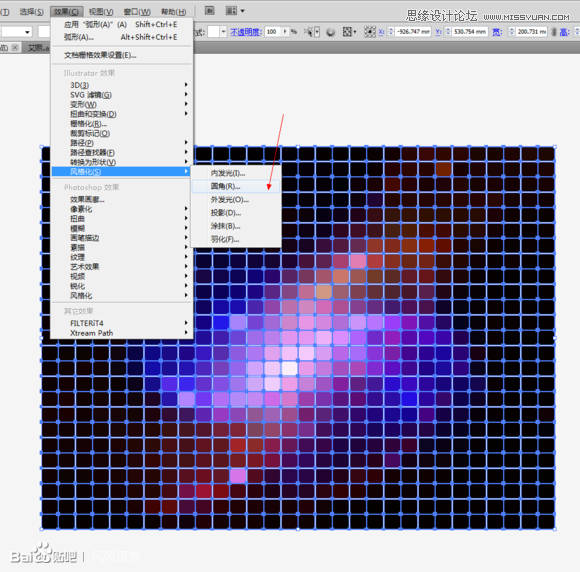Click the Arrange Documents icon
This screenshot has width=580, height=572.
pos(231,11)
